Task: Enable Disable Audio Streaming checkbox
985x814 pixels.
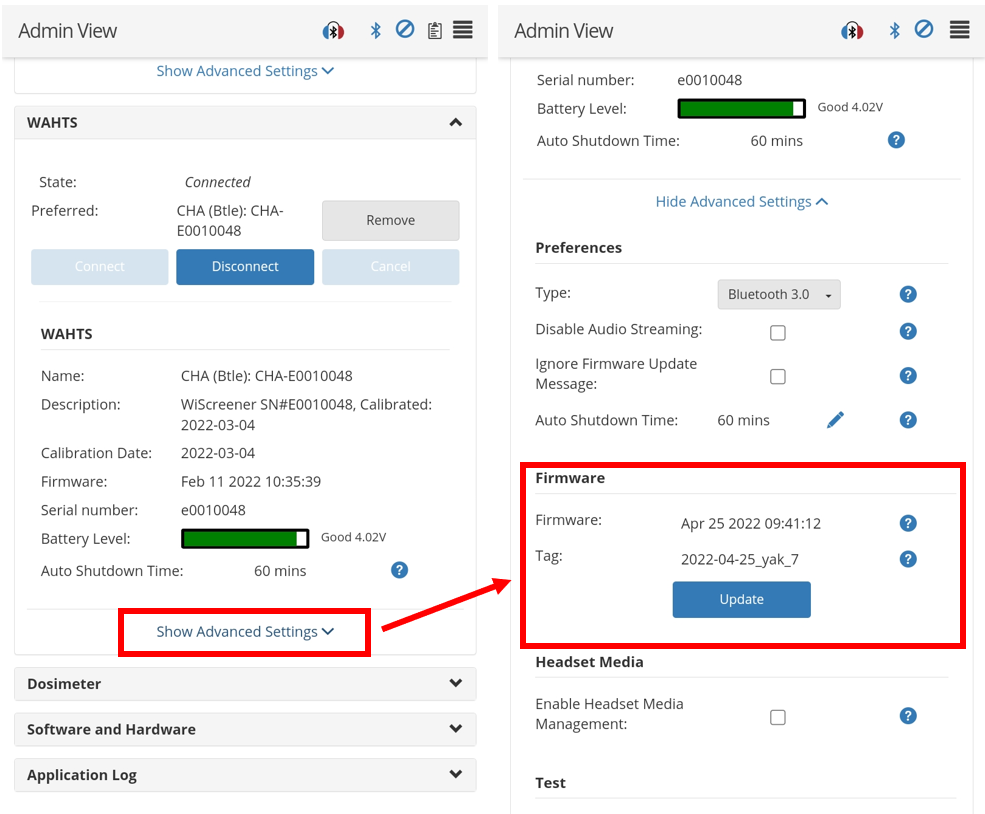Action: coord(777,333)
